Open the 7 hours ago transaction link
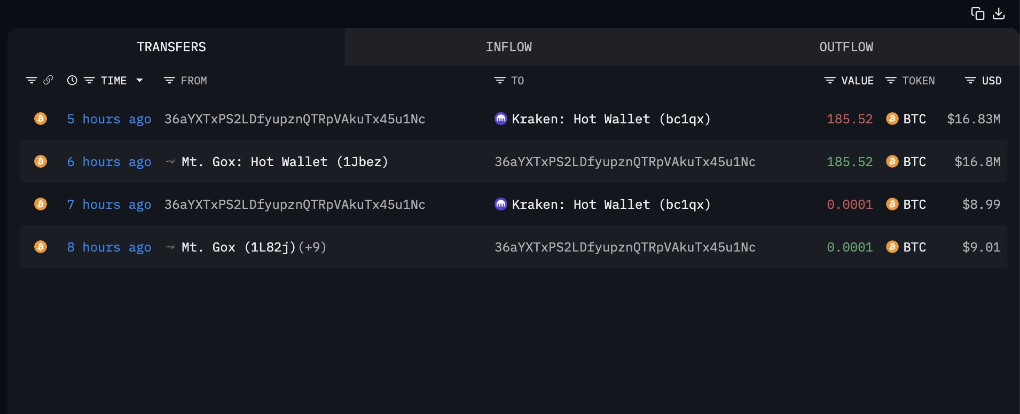The image size is (1020, 414). tap(109, 205)
